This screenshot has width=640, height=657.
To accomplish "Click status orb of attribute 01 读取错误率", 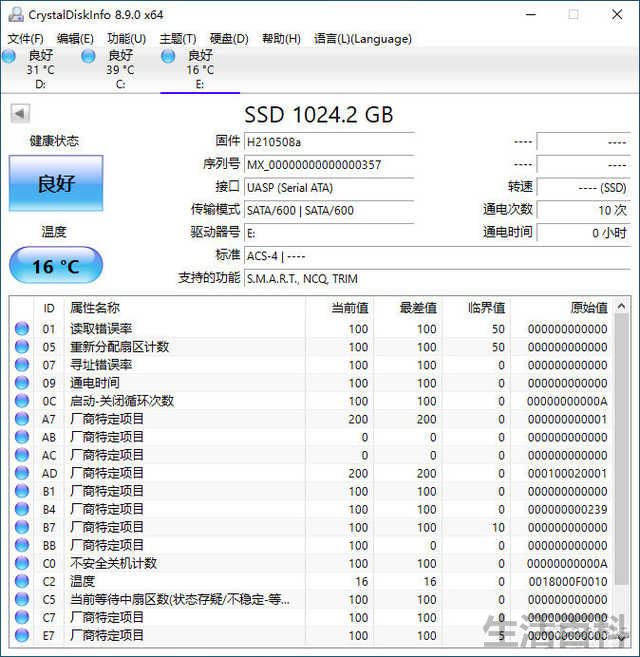I will [22, 329].
